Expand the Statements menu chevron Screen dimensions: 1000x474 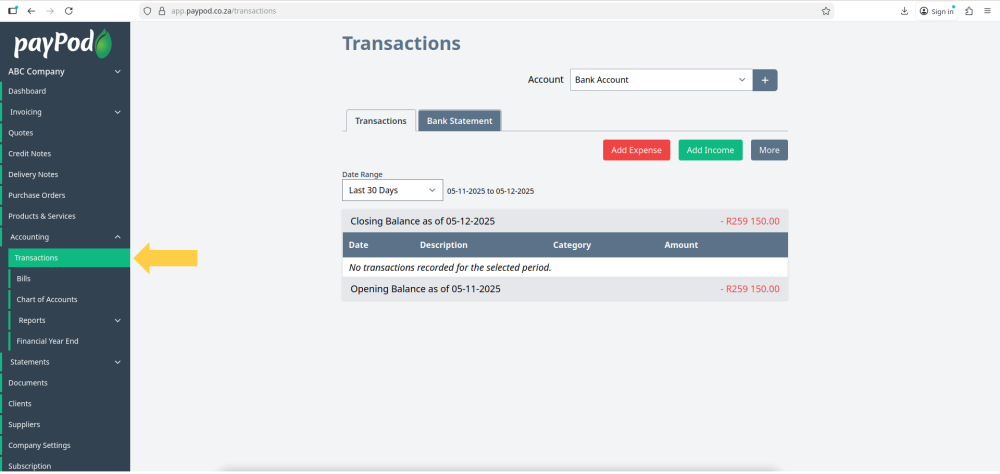tap(117, 362)
